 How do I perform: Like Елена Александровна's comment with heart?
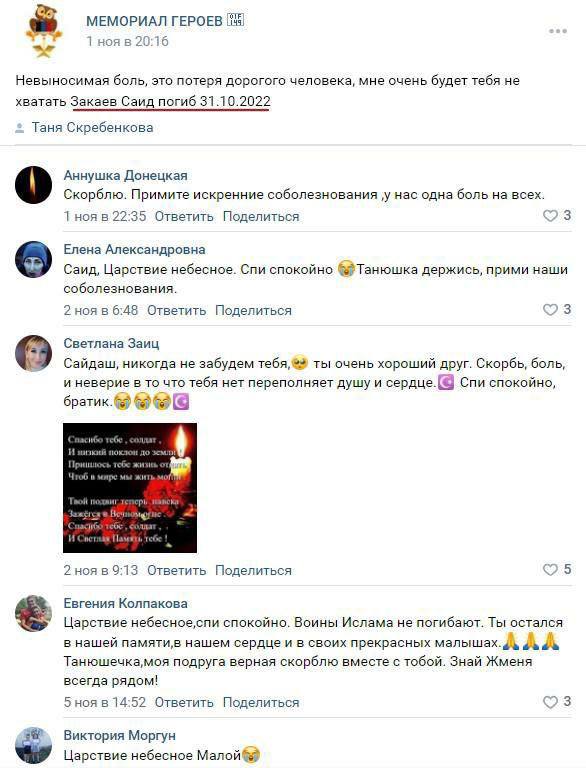click(x=550, y=310)
